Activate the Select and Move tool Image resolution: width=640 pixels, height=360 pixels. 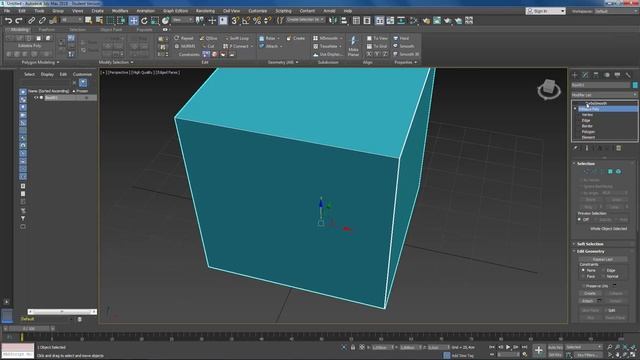coord(133,20)
